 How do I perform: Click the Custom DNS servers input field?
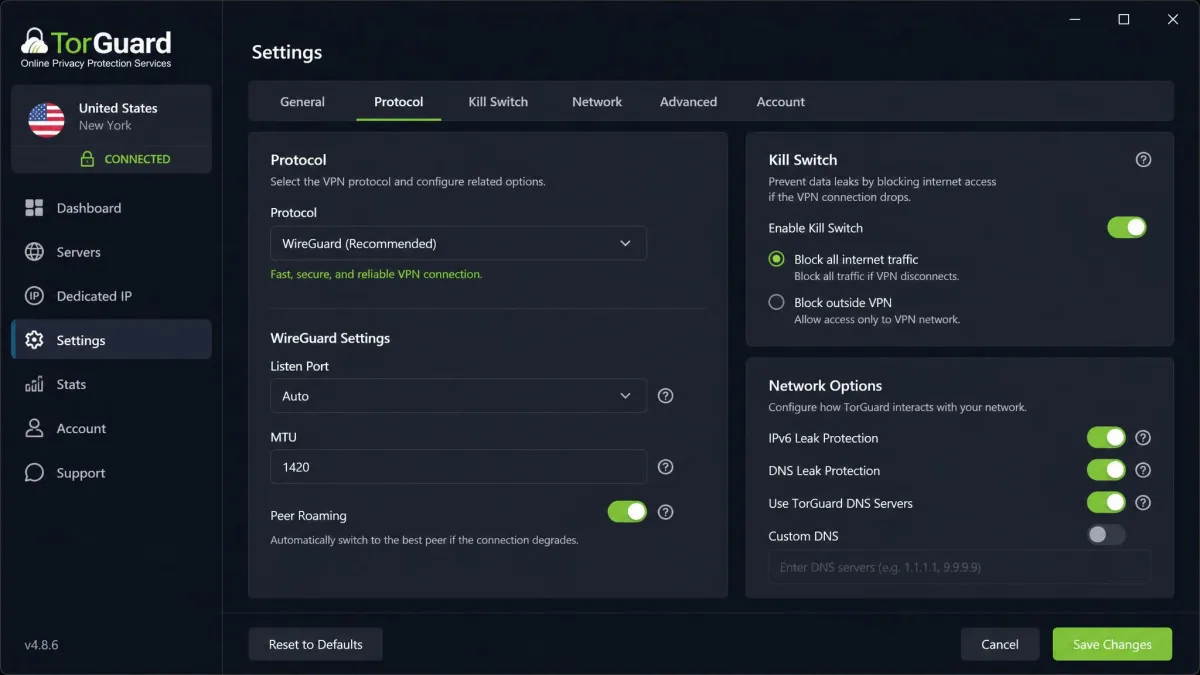(x=959, y=567)
